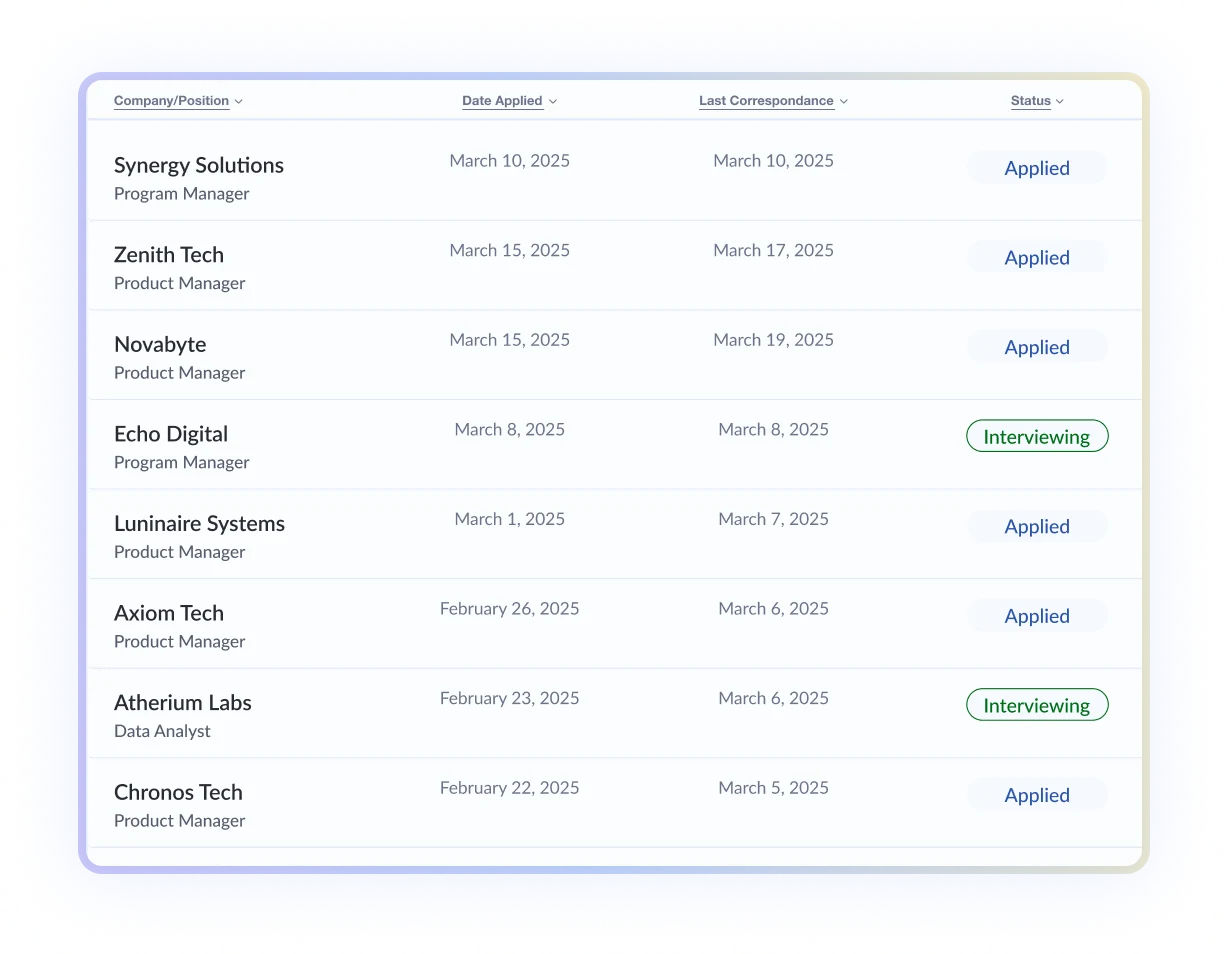Viewport: 1224px width, 954px height.
Task: Click Program Manager under Synergy Solutions
Action: (182, 194)
